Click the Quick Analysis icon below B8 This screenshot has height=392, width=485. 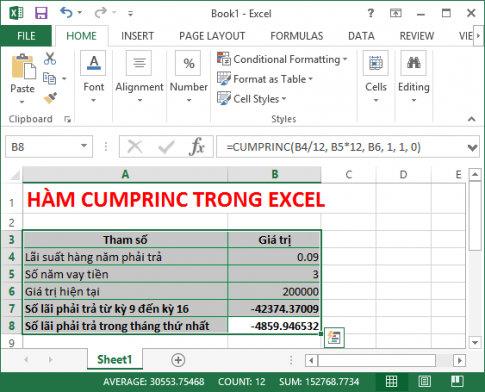tap(334, 338)
